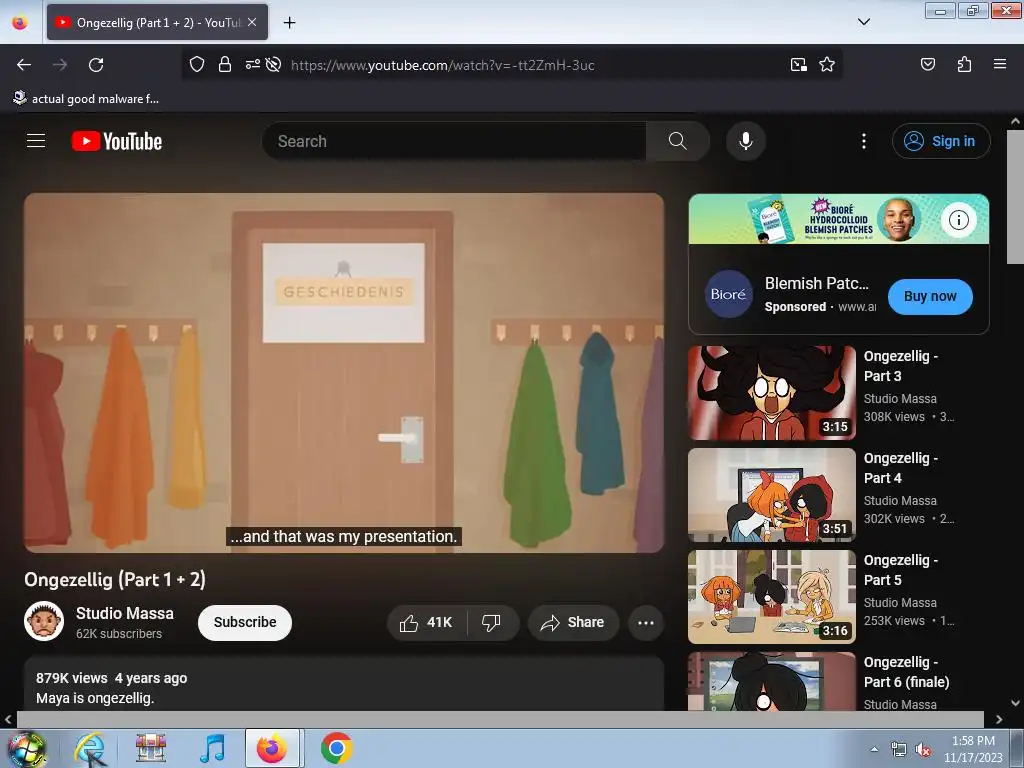Go back to the previous page
The height and width of the screenshot is (768, 1024).
click(24, 65)
